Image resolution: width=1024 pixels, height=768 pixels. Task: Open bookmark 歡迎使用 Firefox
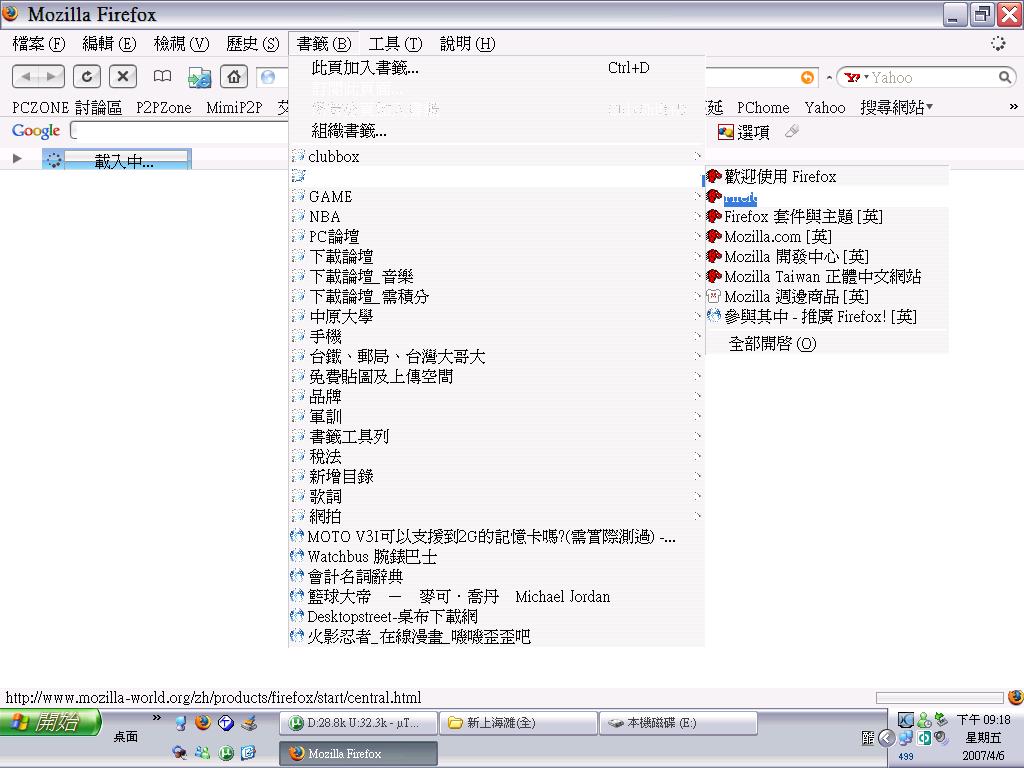pos(779,177)
